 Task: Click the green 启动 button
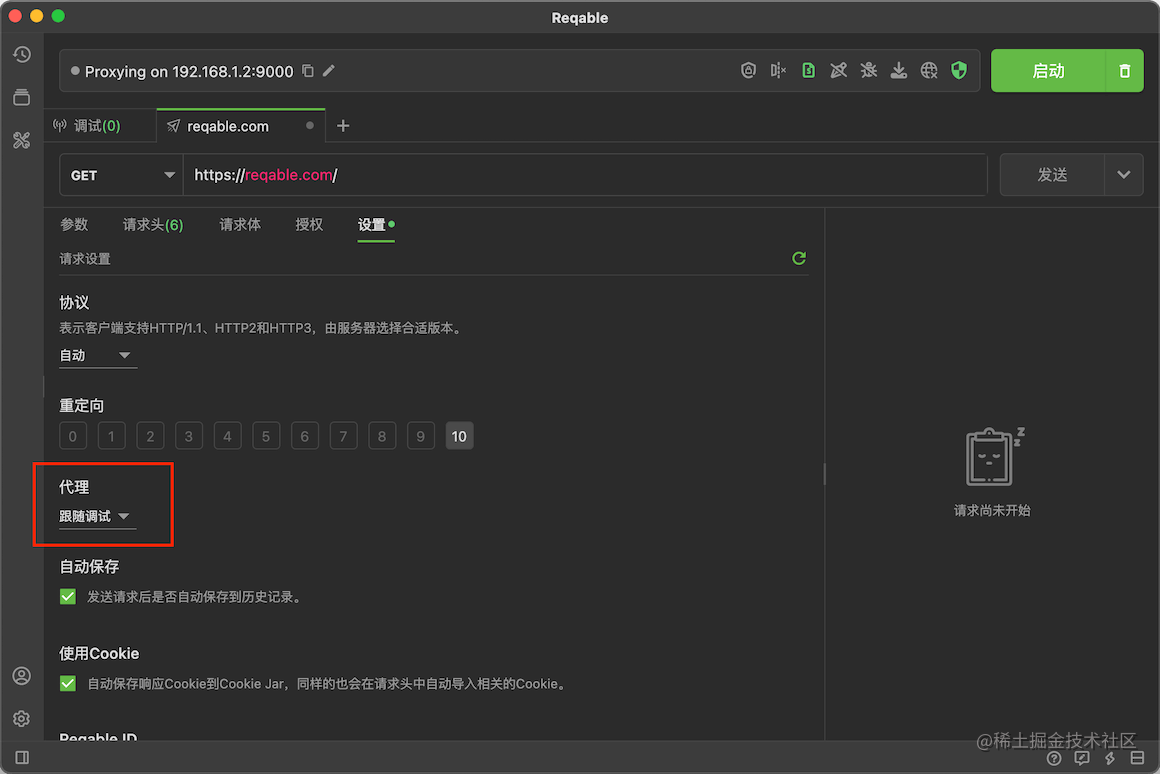click(x=1048, y=71)
